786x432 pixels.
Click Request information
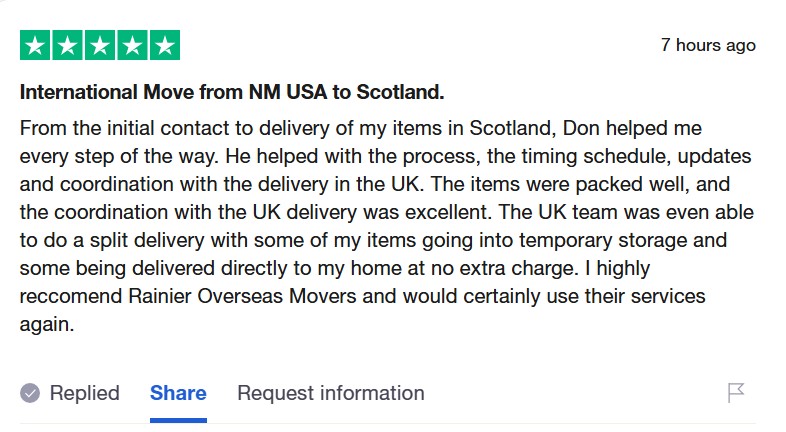tap(330, 393)
